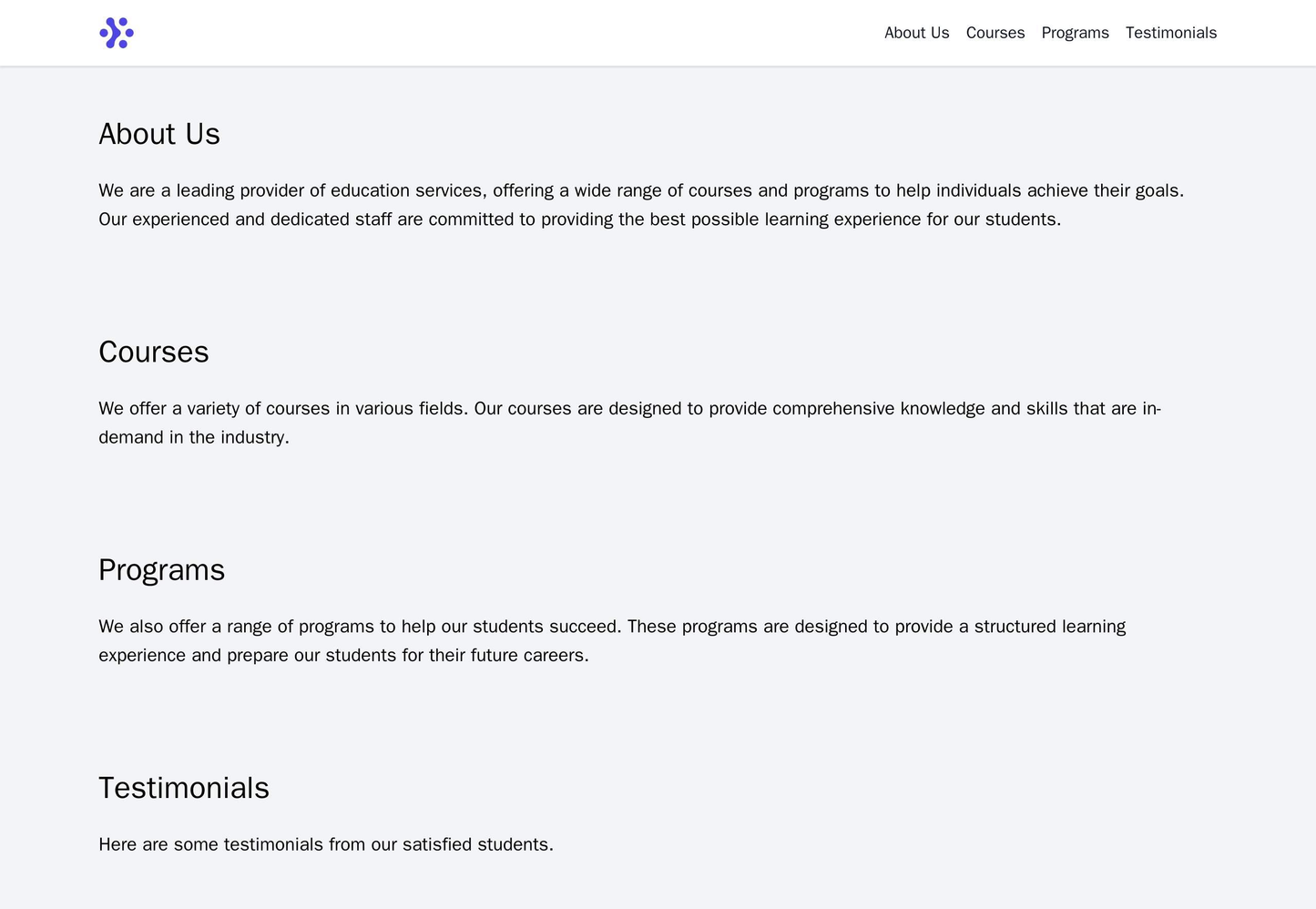Open the Testimonials navigation link

[1171, 33]
